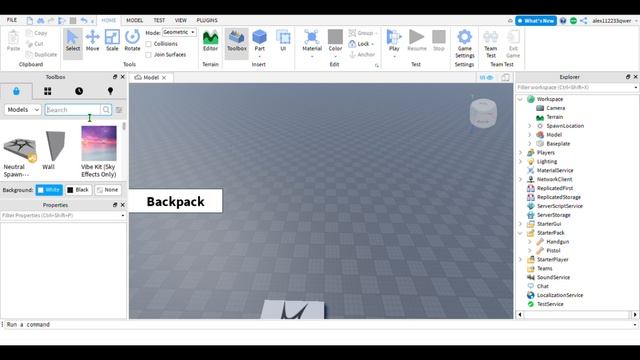Select the Neutral Spawn model thumbnail
Viewport: 640px width, 360px height.
pyautogui.click(x=19, y=148)
